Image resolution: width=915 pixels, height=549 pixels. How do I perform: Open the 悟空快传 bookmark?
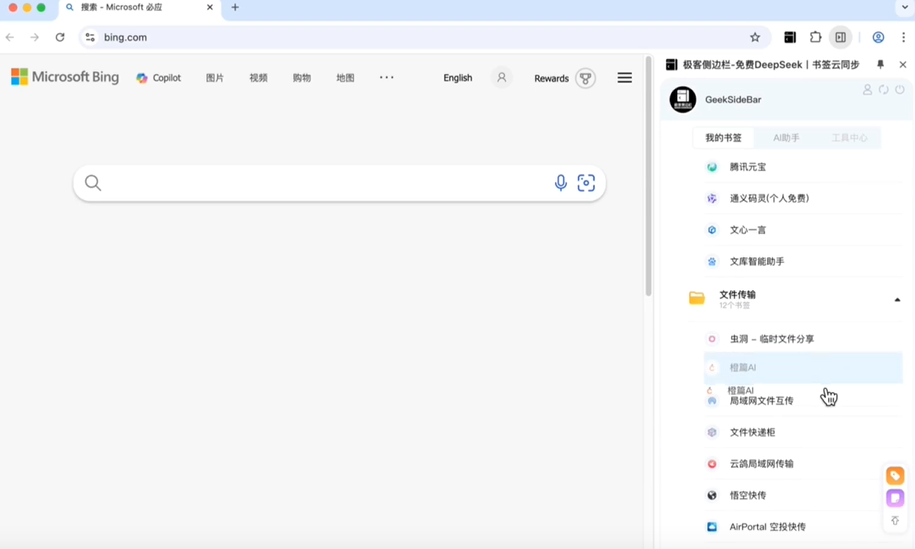[x=803, y=495]
